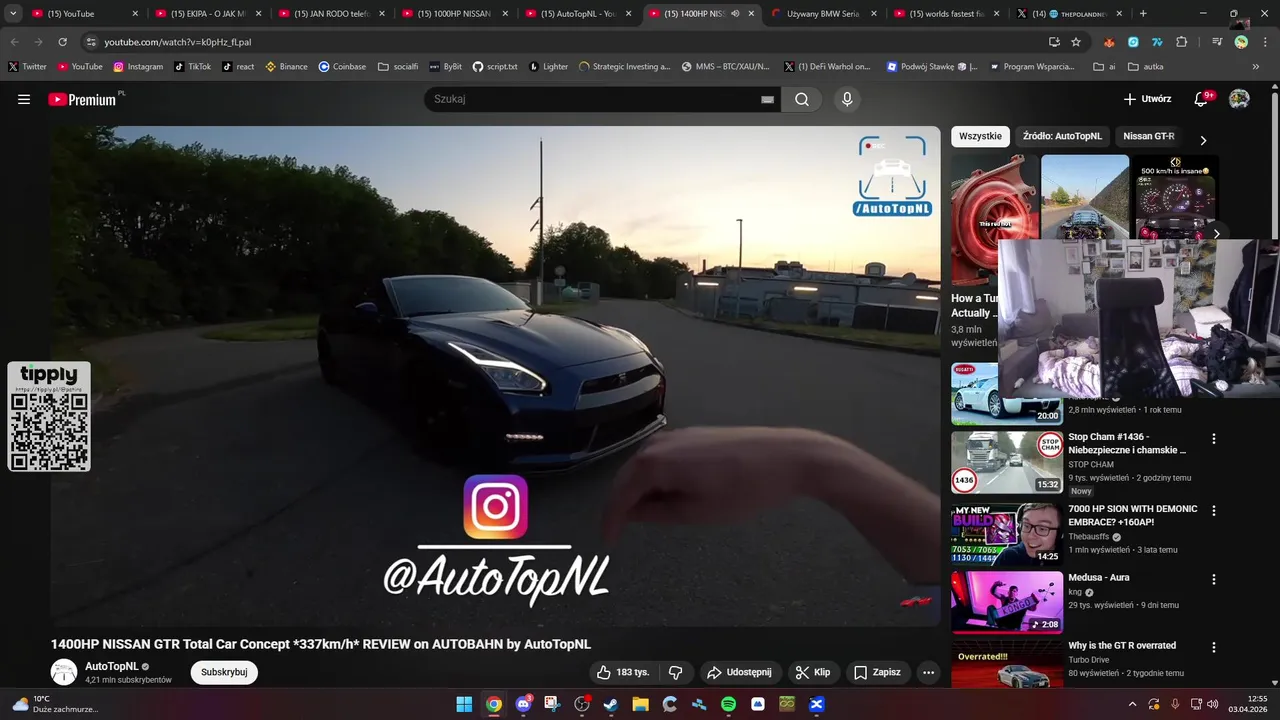Select the Nissan GT-R filter chip
The height and width of the screenshot is (720, 1280).
click(x=1149, y=136)
